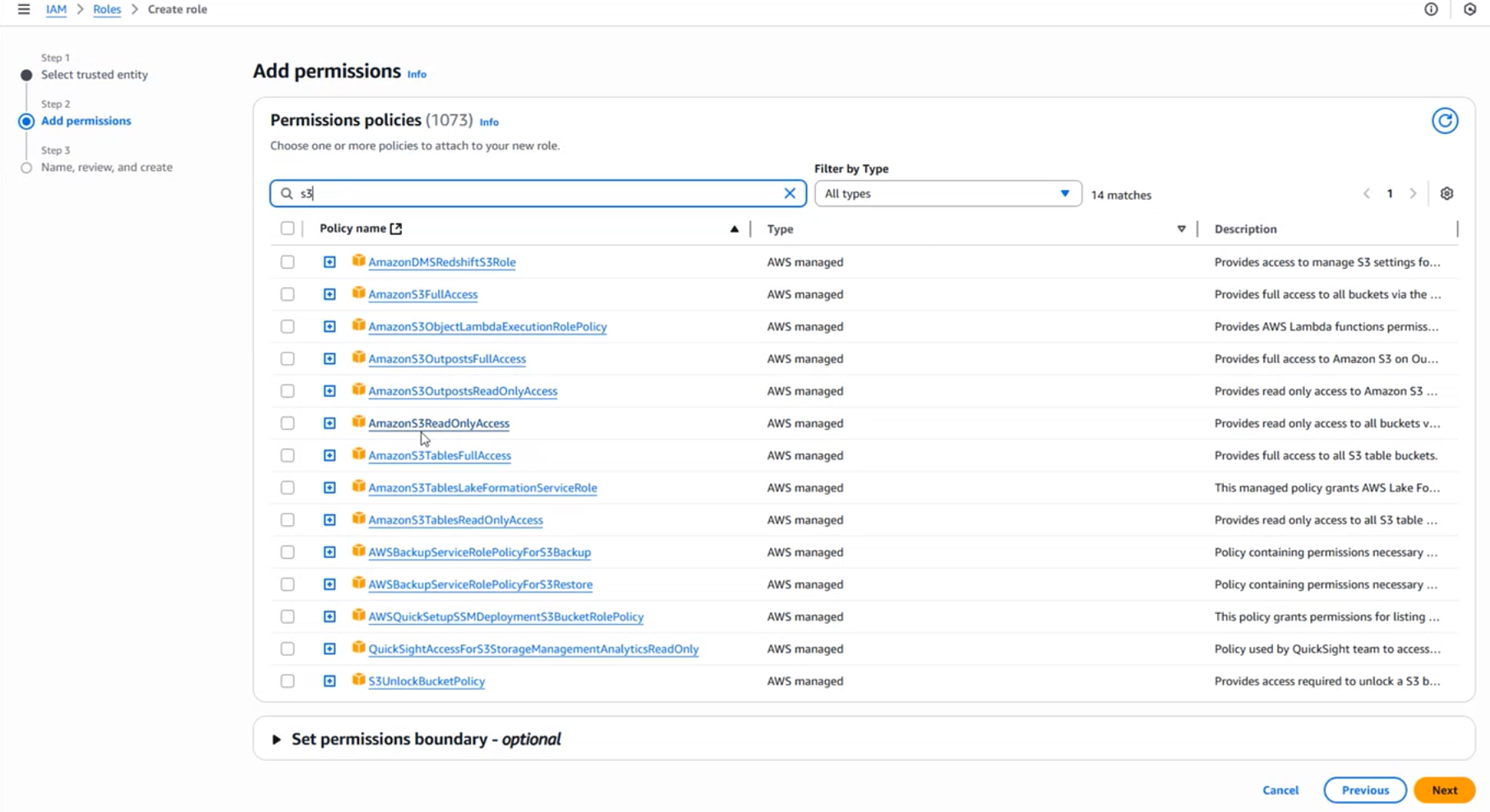The height and width of the screenshot is (812, 1490).
Task: Open AWSQuickSetupSSMDeploymentS3BucketRolePolicy link
Action: pos(505,616)
